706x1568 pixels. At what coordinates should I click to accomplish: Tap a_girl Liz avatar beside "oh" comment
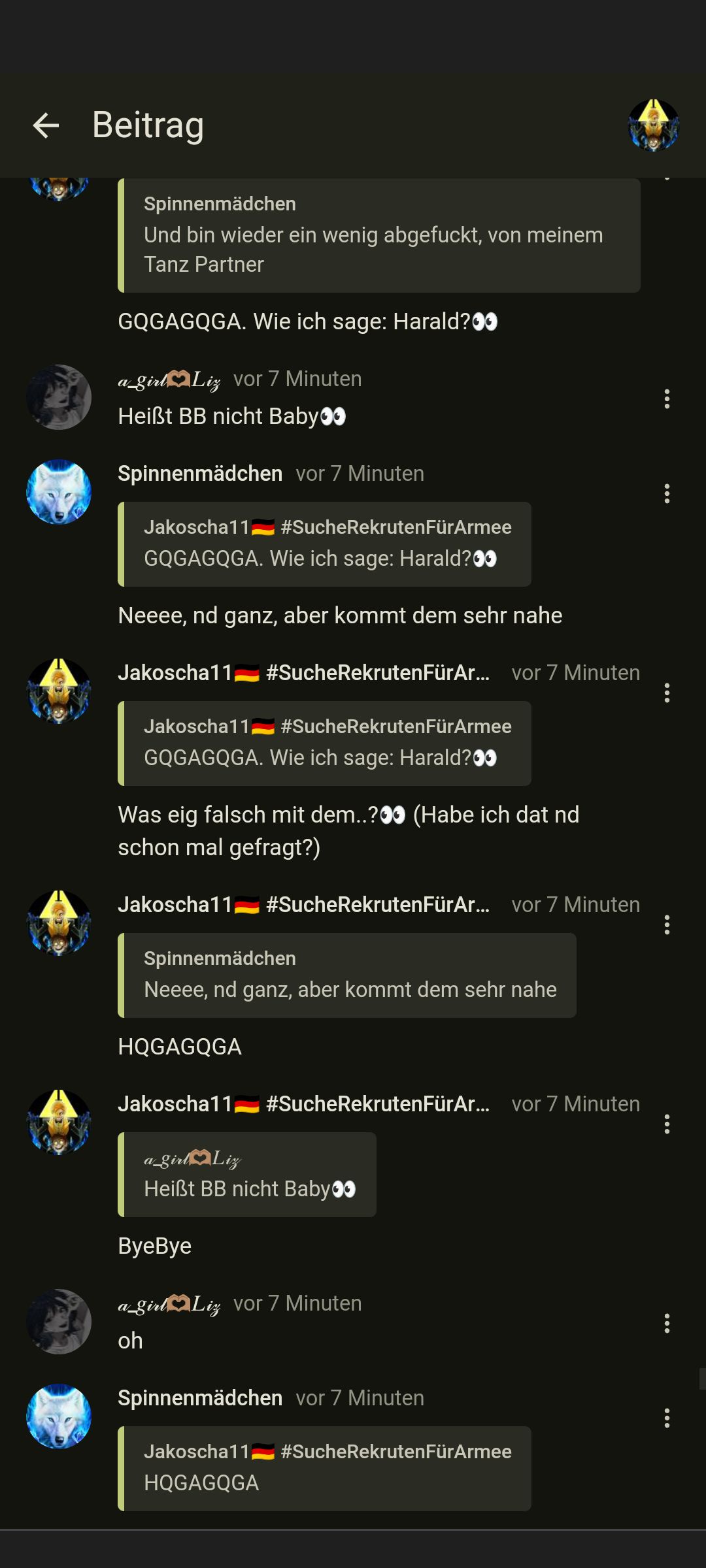pos(59,1322)
